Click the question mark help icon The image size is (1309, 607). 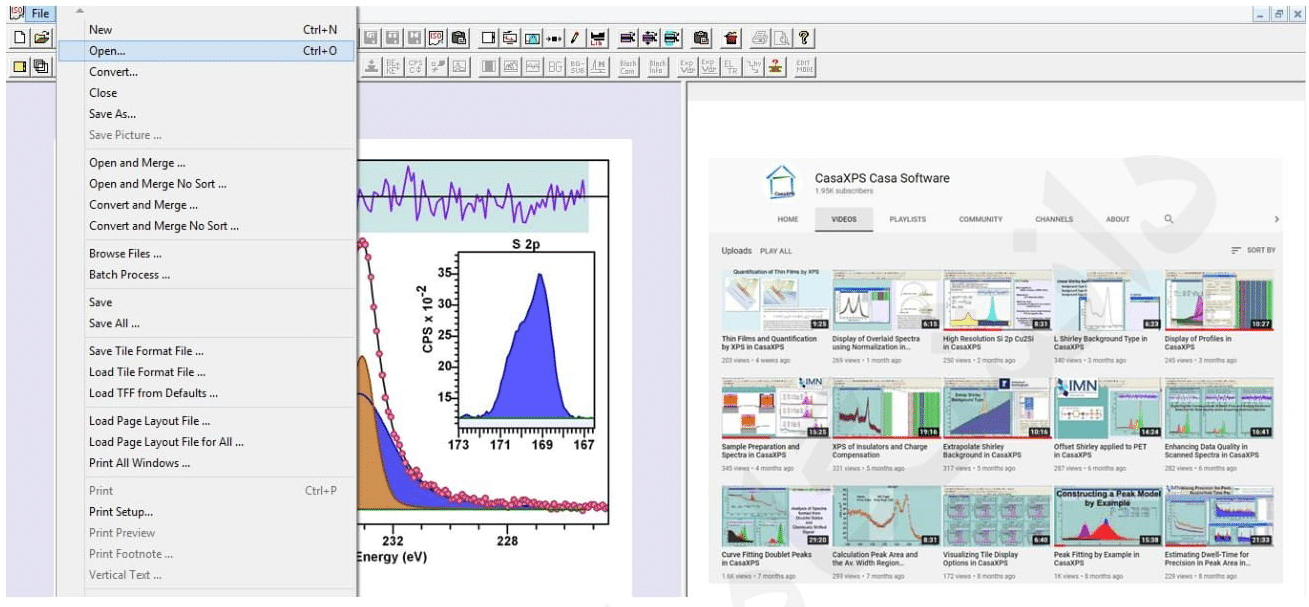click(x=804, y=38)
